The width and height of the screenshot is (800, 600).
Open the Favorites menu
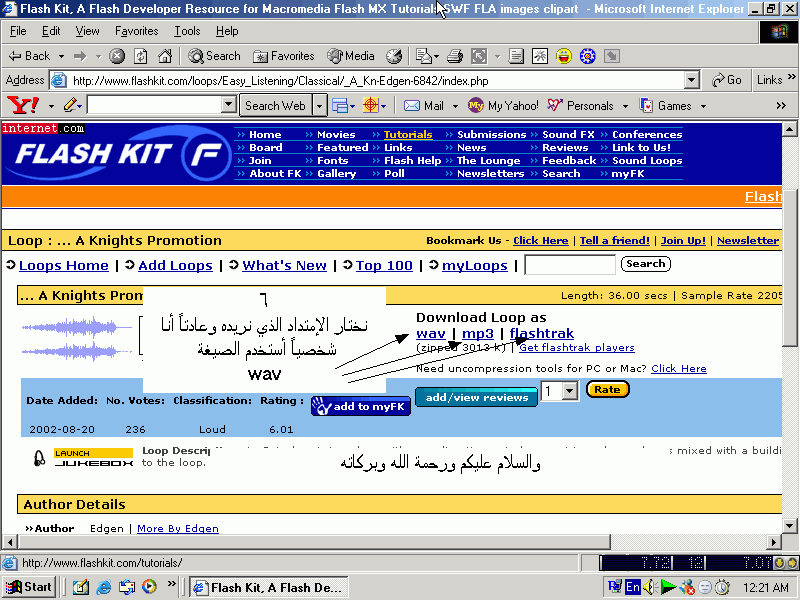coord(137,31)
